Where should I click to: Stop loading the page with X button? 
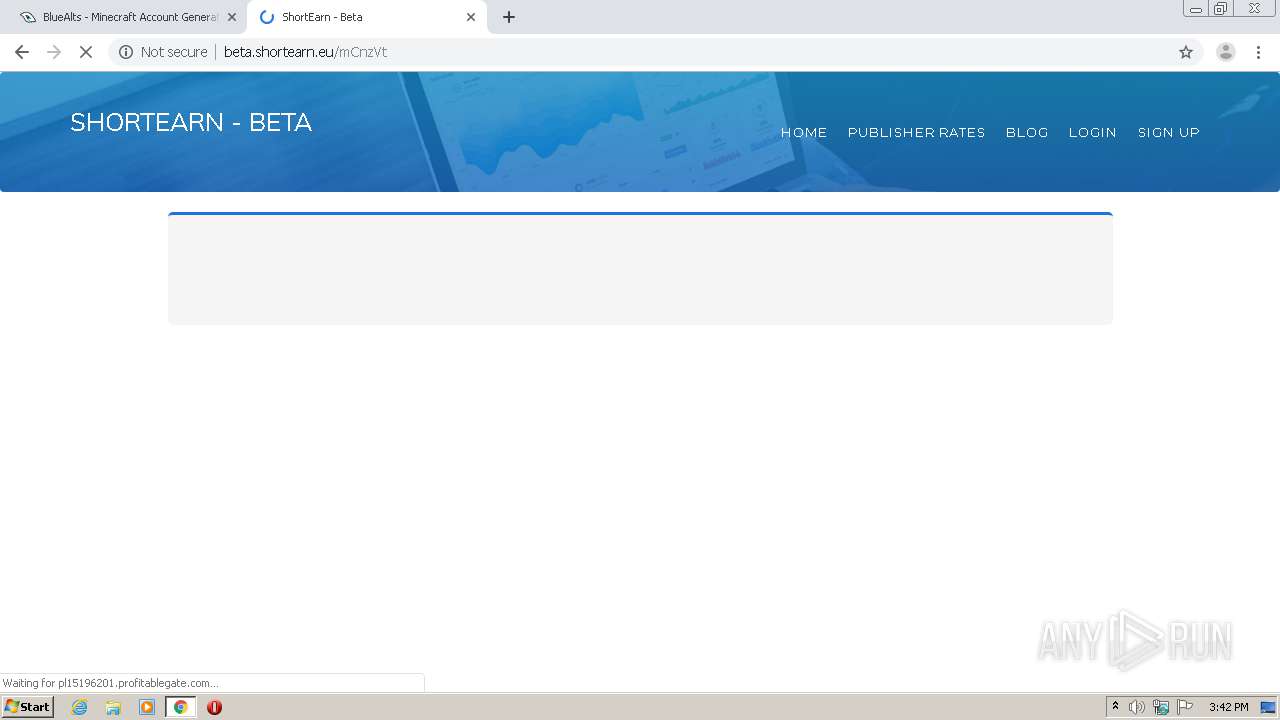point(86,52)
